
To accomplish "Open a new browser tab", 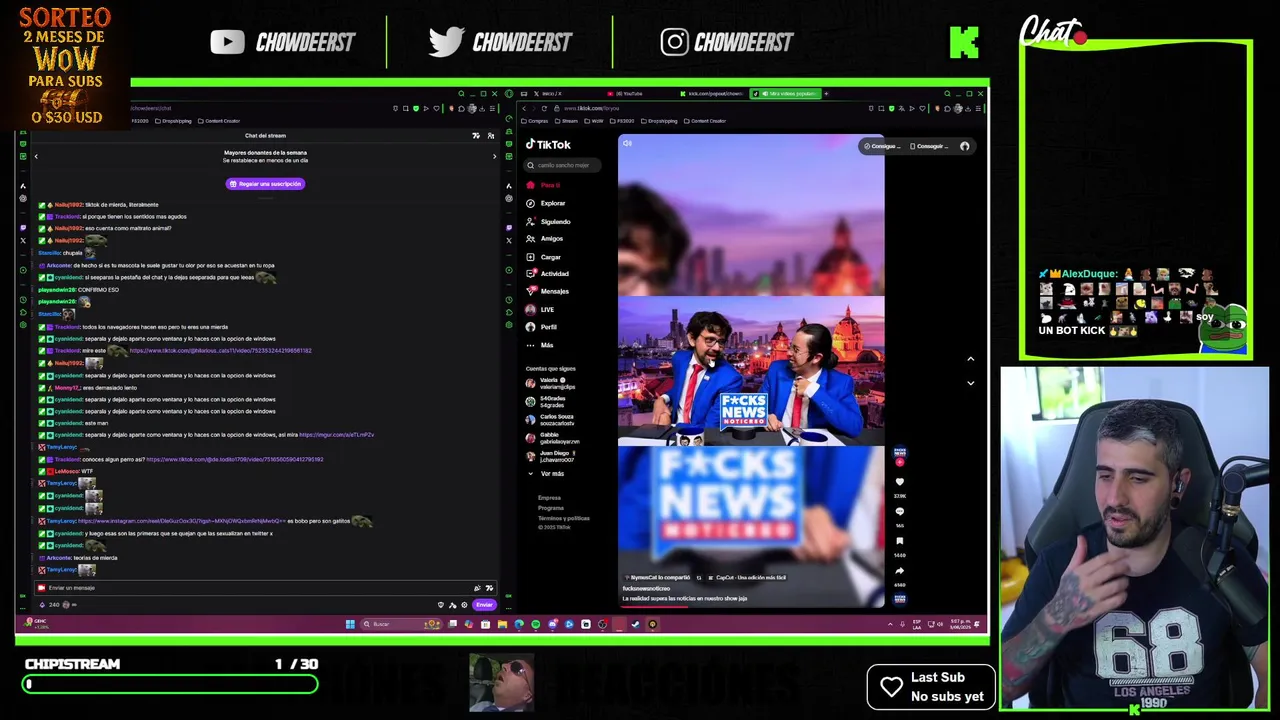I will 826,93.
